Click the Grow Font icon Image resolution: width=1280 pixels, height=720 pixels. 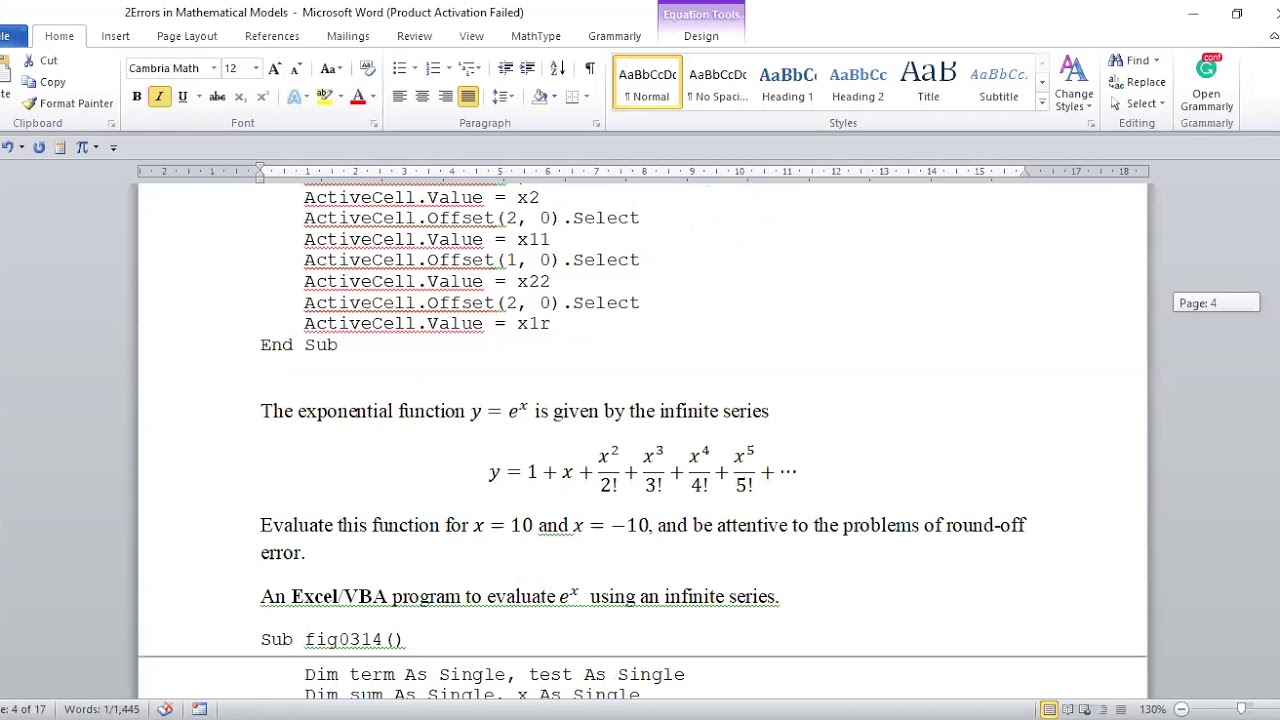[x=275, y=69]
